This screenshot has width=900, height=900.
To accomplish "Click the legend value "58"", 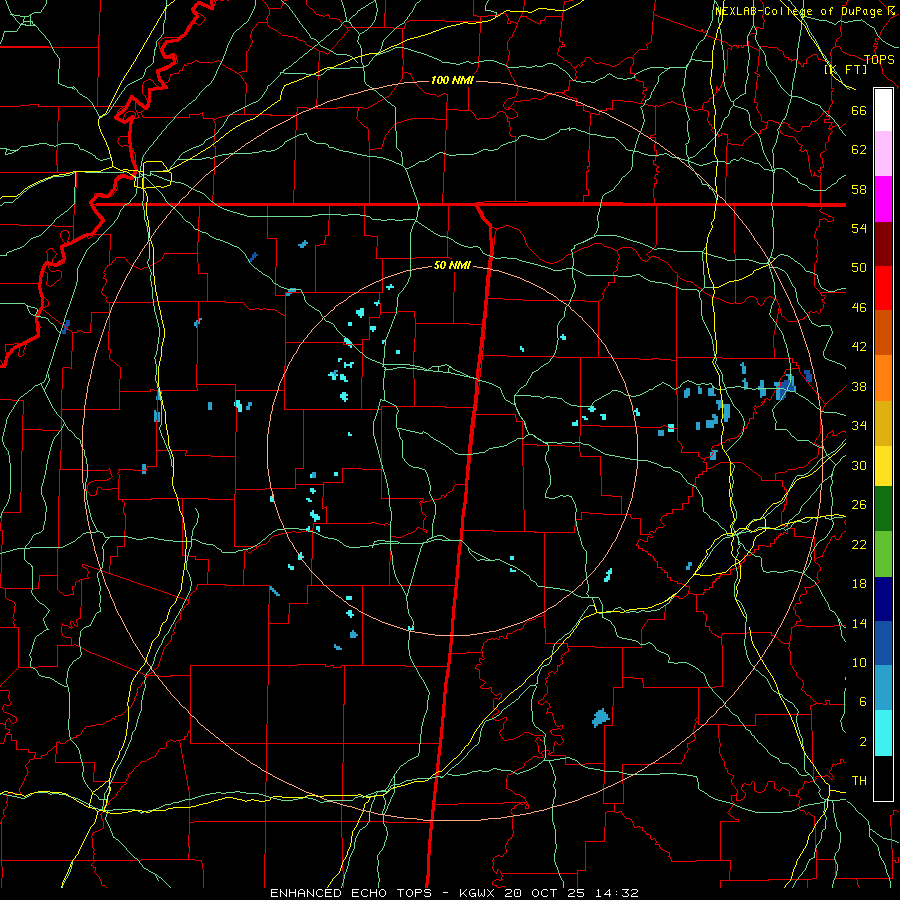I will (x=859, y=189).
